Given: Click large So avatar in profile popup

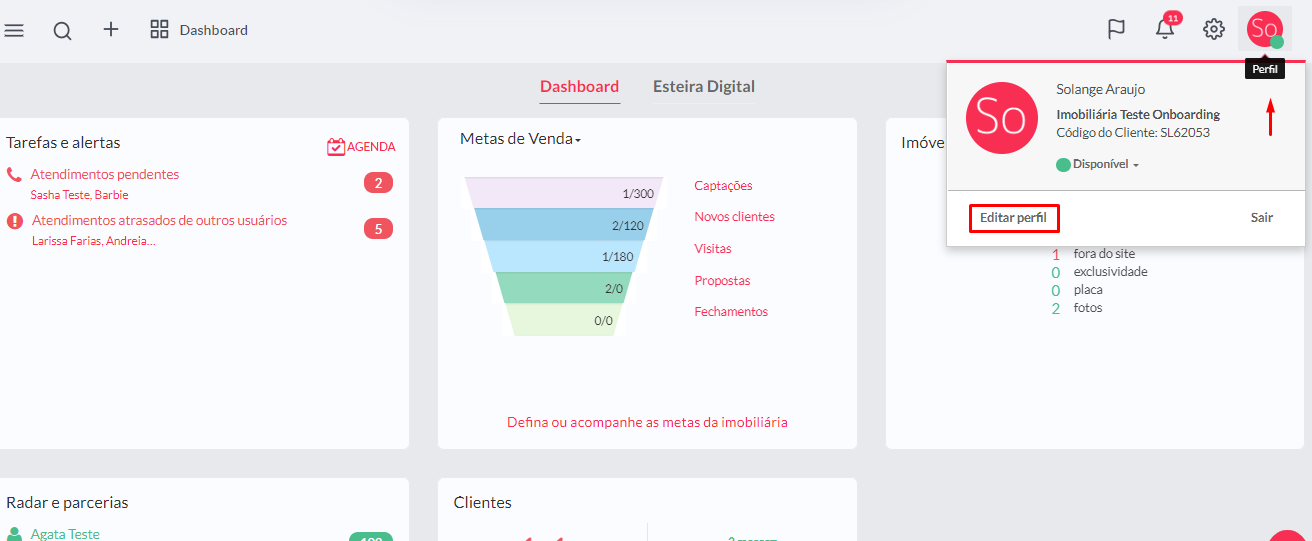Looking at the screenshot, I should pyautogui.click(x=1001, y=118).
